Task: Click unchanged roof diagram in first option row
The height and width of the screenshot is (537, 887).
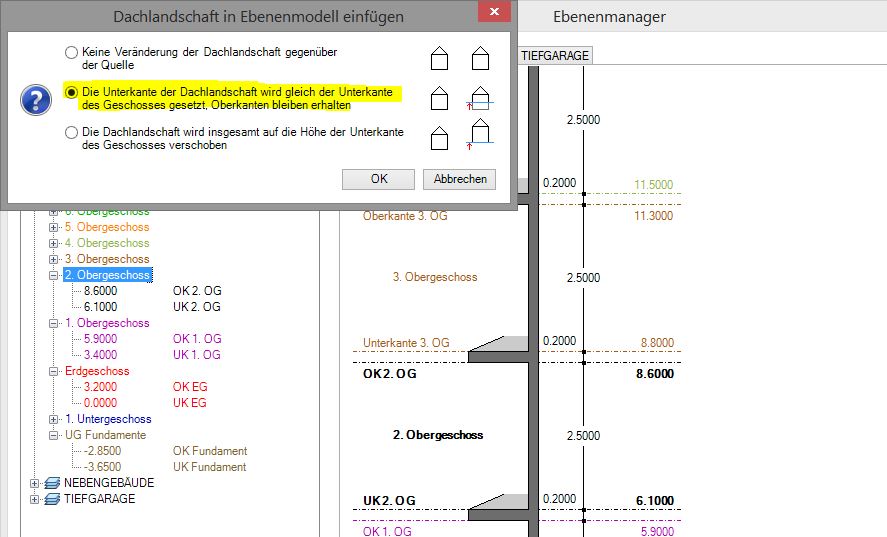Action: click(x=480, y=58)
